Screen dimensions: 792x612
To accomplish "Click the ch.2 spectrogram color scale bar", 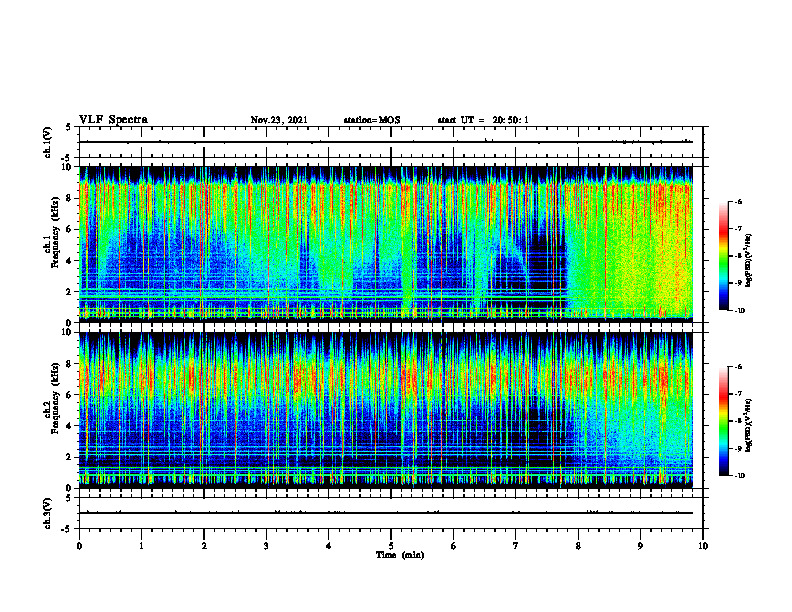I will point(723,421).
